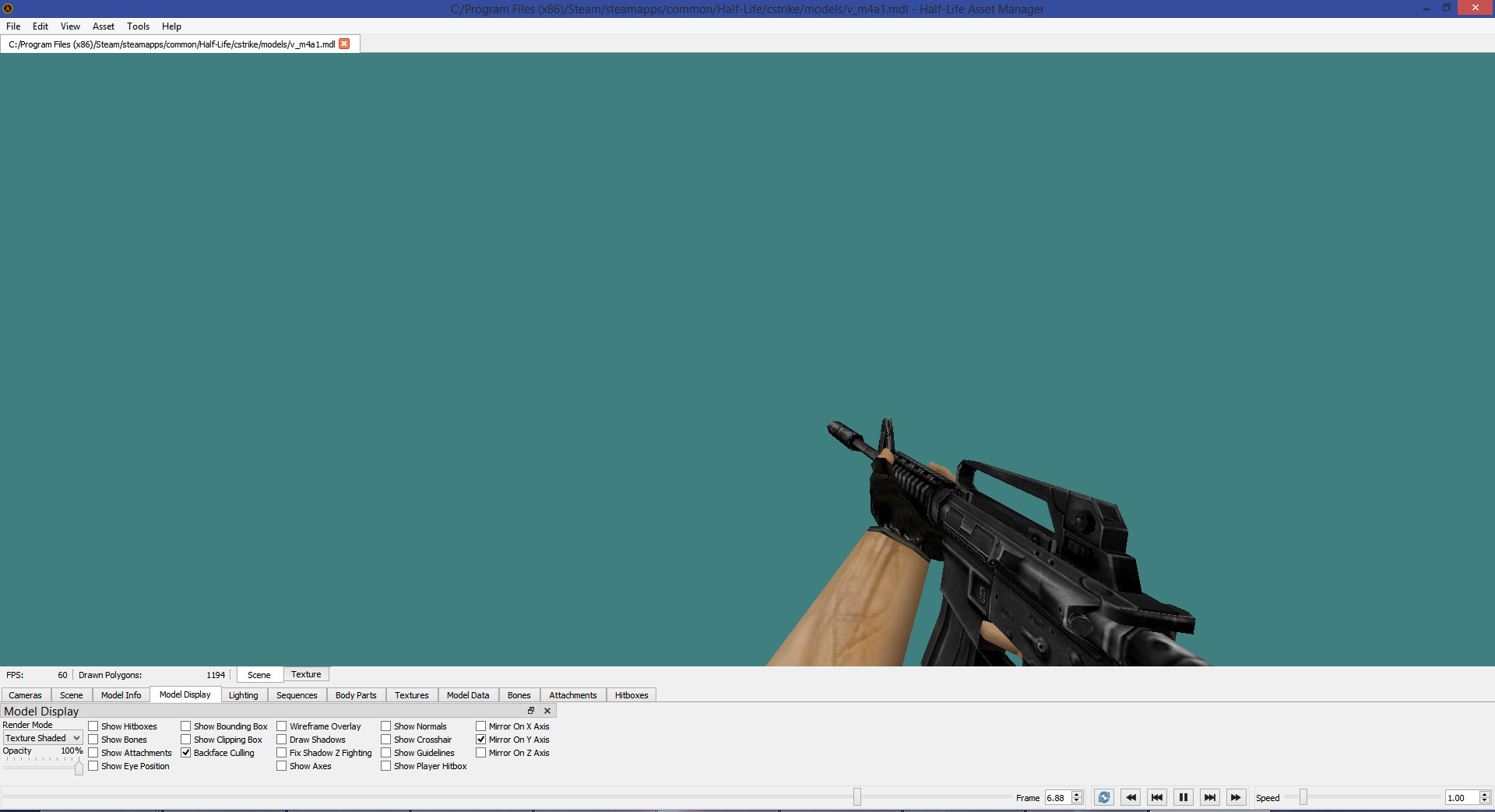Select the Texture view button
The width and height of the screenshot is (1495, 812).
(x=306, y=674)
